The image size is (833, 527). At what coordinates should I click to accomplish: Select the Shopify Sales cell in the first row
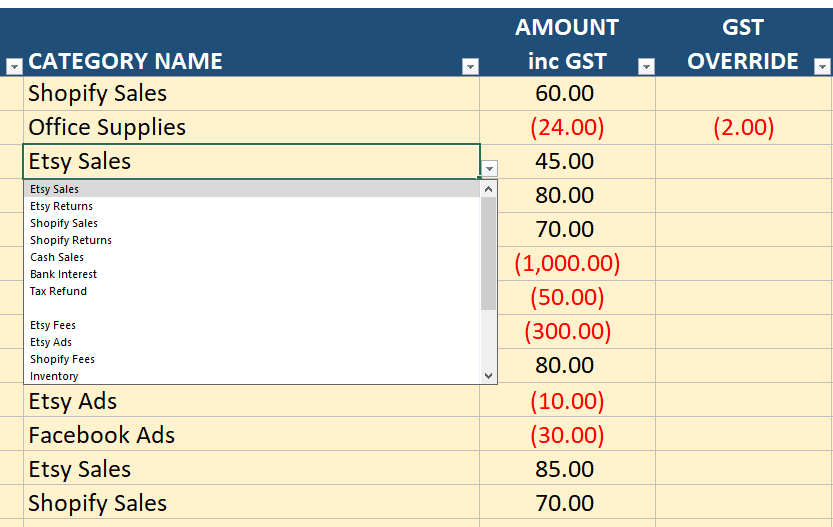coord(251,94)
